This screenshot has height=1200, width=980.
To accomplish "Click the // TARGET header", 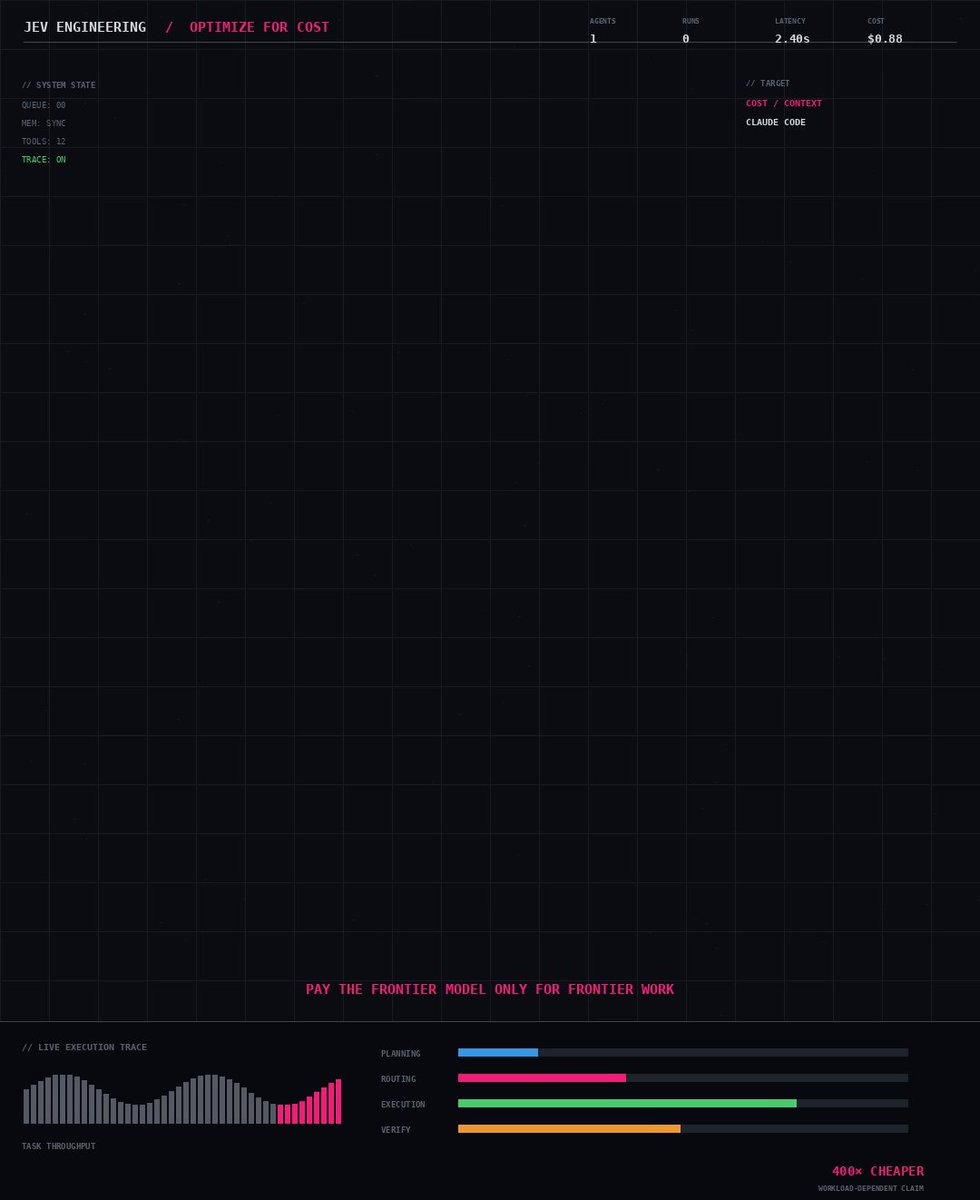I will point(768,83).
